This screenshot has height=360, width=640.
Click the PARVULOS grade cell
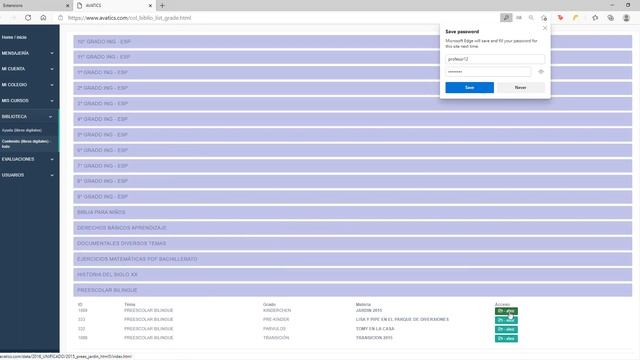[275, 329]
